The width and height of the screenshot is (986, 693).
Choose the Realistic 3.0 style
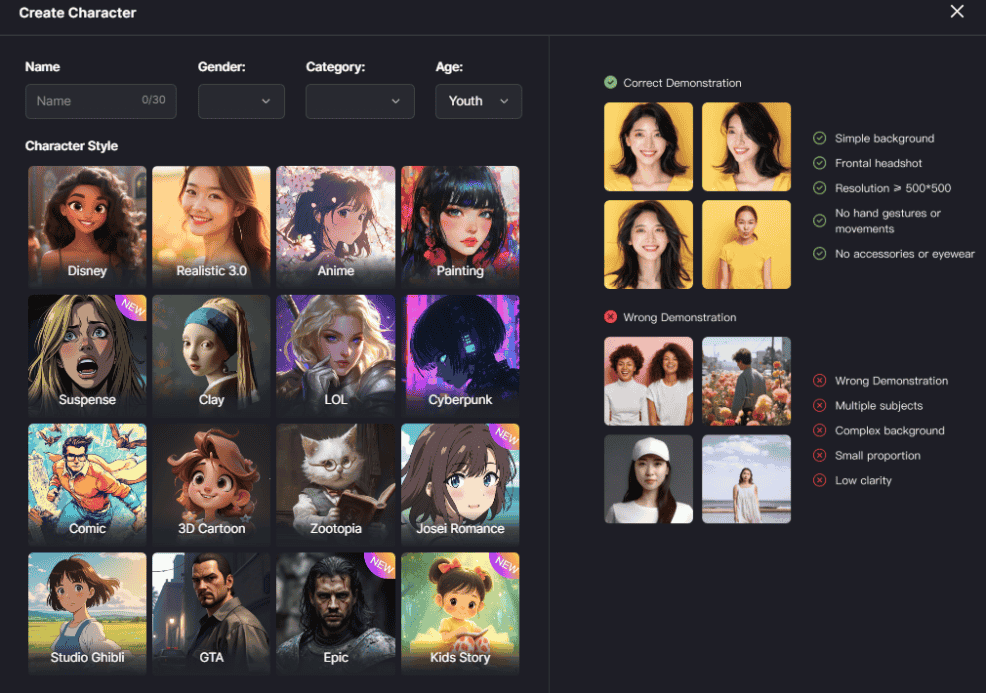211,224
